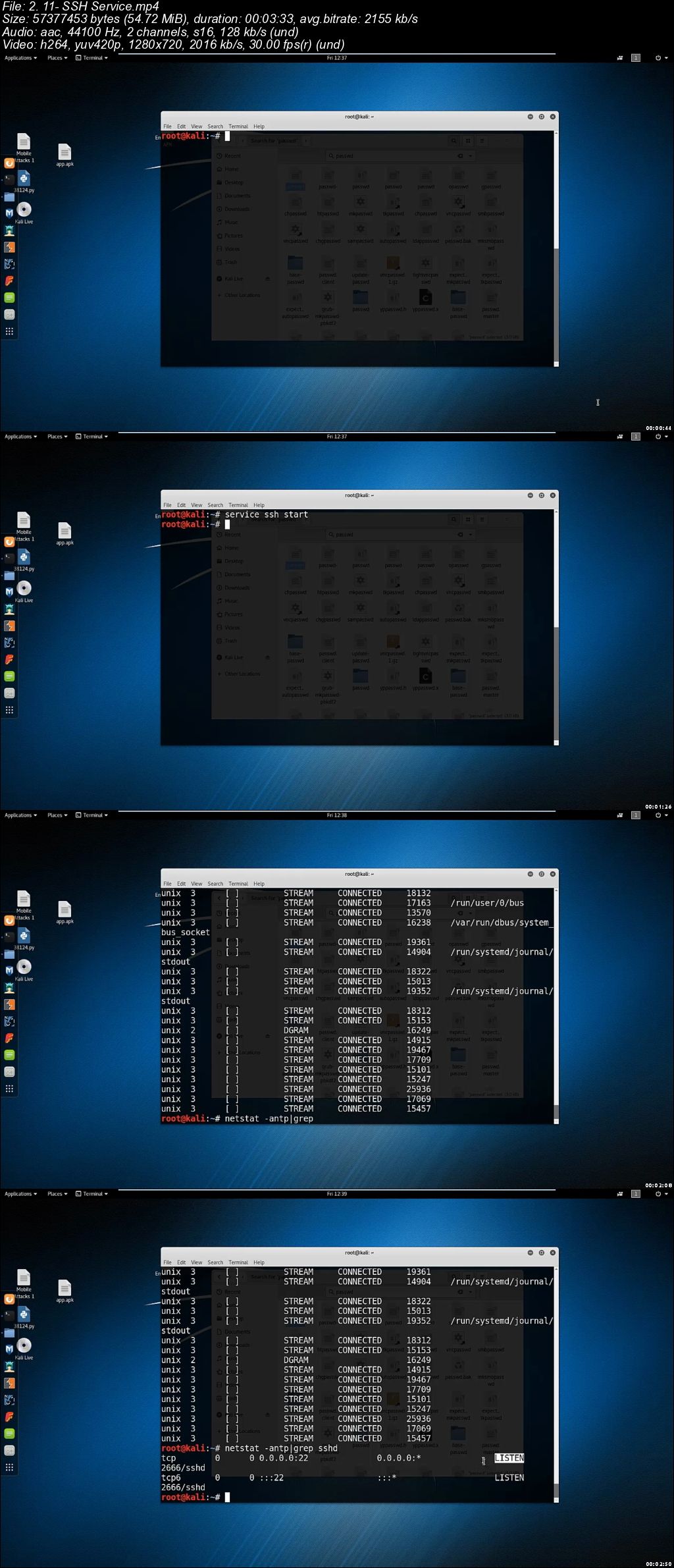Maximize the terminal window in frame 00:02:08
The image size is (674, 1568).
click(x=542, y=874)
